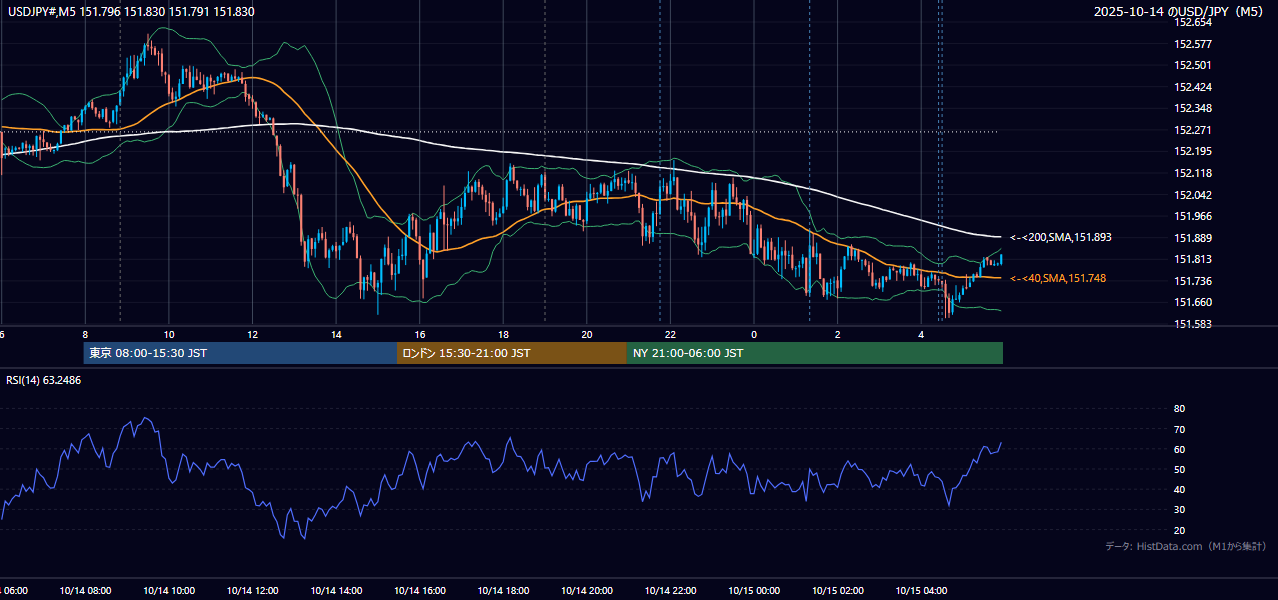Screen dimensions: 1278x600
Task: Click price axis value 151.889
Action: [1192, 238]
